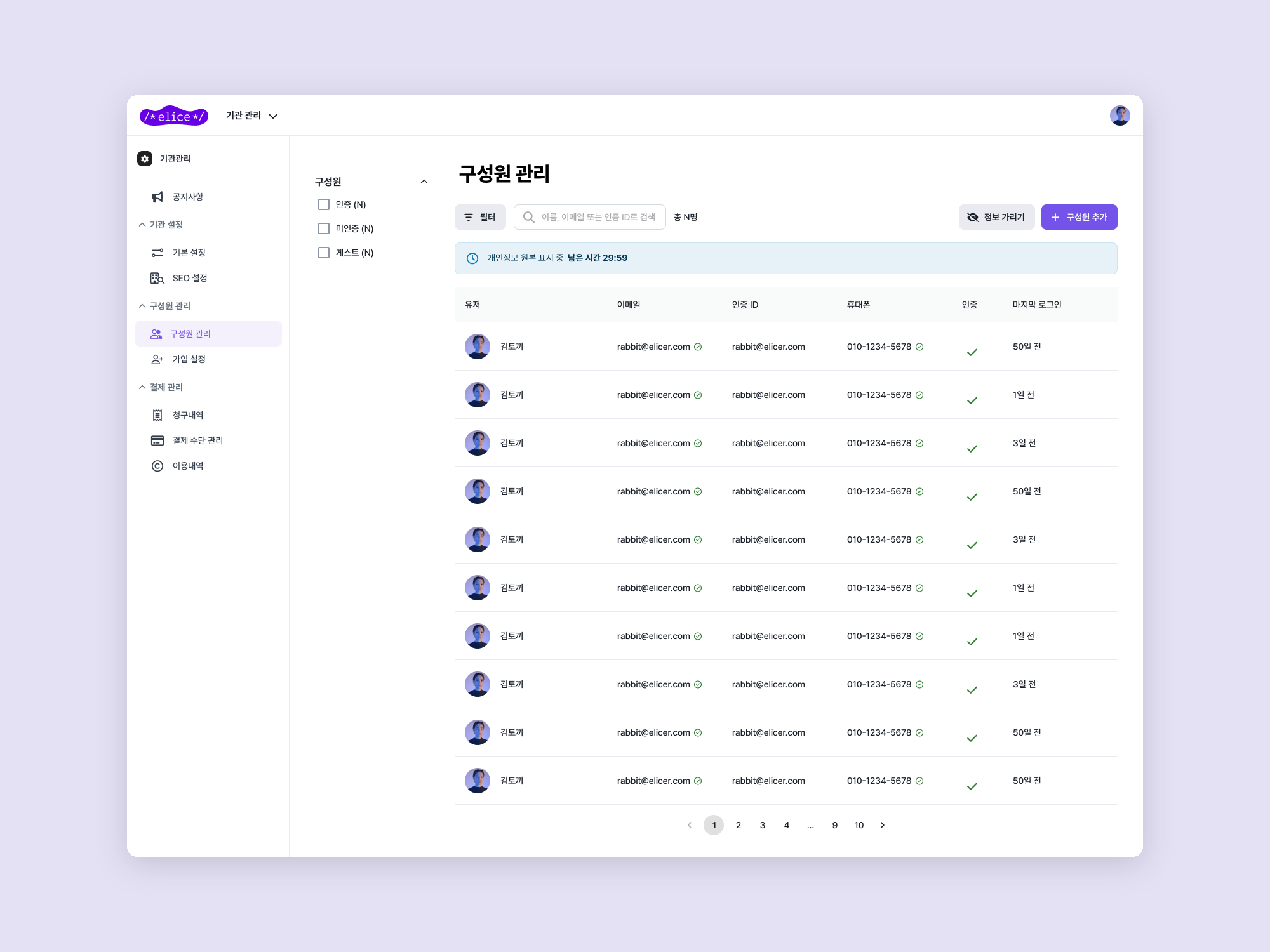This screenshot has height=952, width=1270.
Task: Collapse the 결제 관리 sidebar group
Action: pos(161,387)
